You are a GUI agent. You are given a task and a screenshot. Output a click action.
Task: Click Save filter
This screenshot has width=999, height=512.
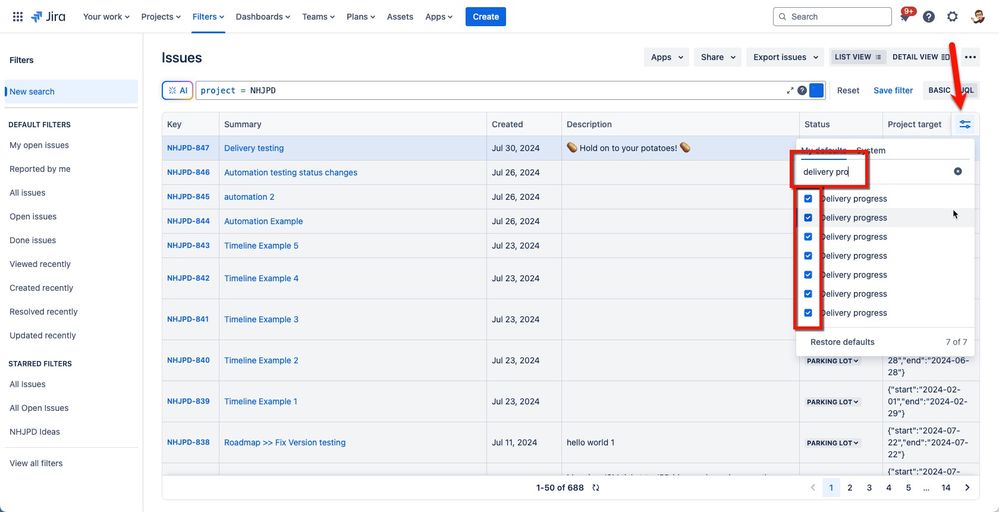pyautogui.click(x=893, y=90)
